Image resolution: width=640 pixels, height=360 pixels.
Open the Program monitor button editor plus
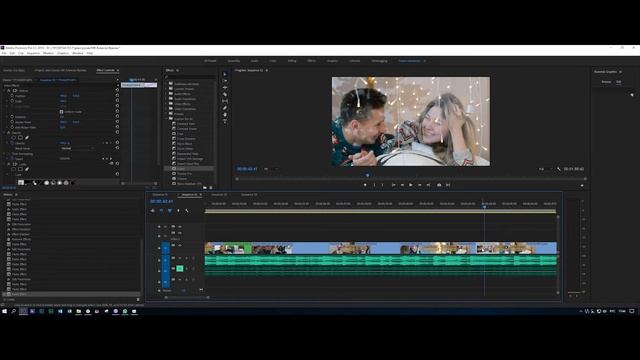pos(582,185)
